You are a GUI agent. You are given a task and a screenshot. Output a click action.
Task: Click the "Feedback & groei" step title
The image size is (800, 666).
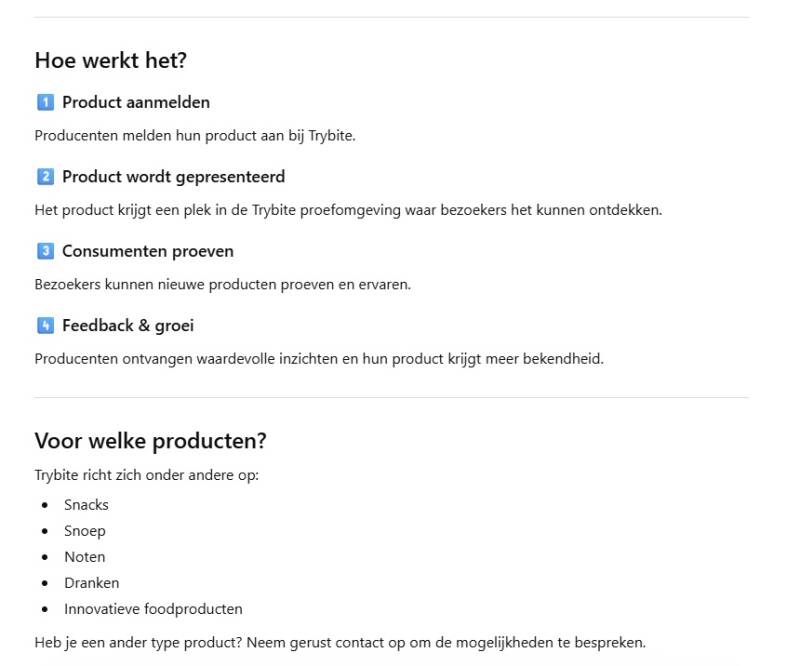click(128, 326)
